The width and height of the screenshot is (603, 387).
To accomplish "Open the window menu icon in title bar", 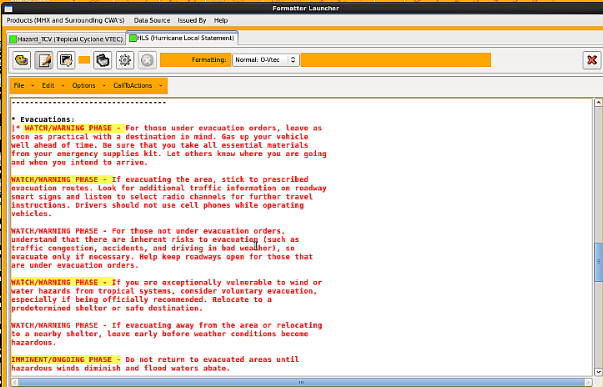I will pyautogui.click(x=8, y=8).
